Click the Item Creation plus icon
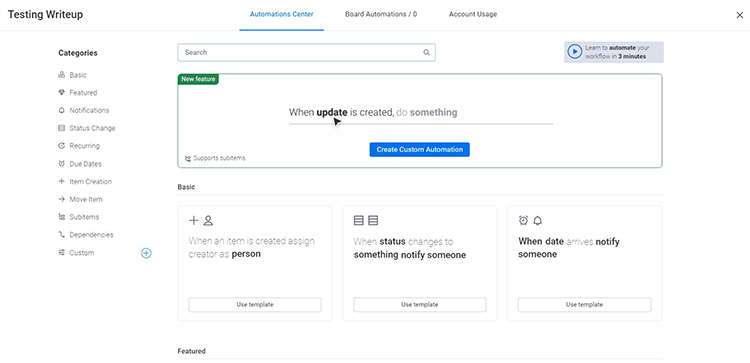The height and width of the screenshot is (363, 750). tap(61, 181)
